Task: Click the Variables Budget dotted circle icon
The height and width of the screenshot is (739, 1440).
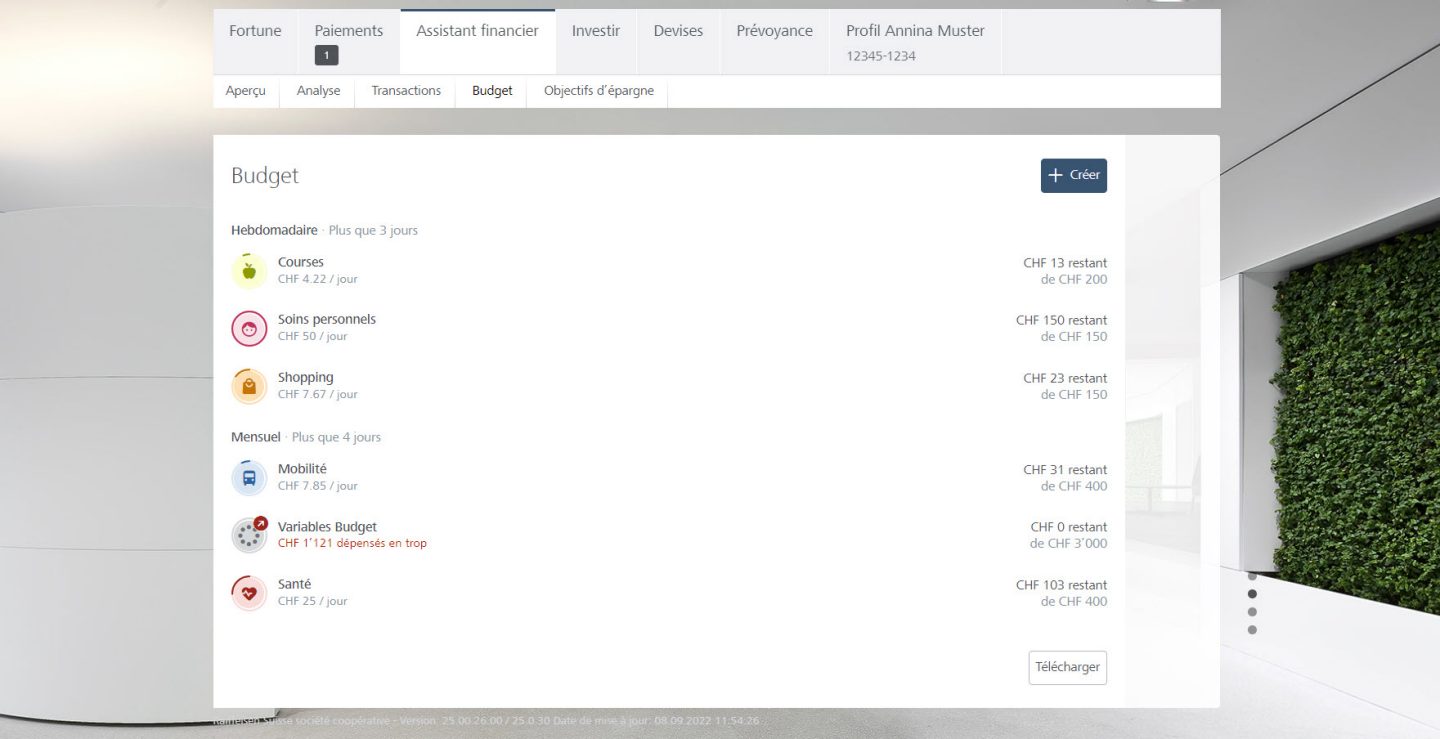Action: click(x=249, y=535)
